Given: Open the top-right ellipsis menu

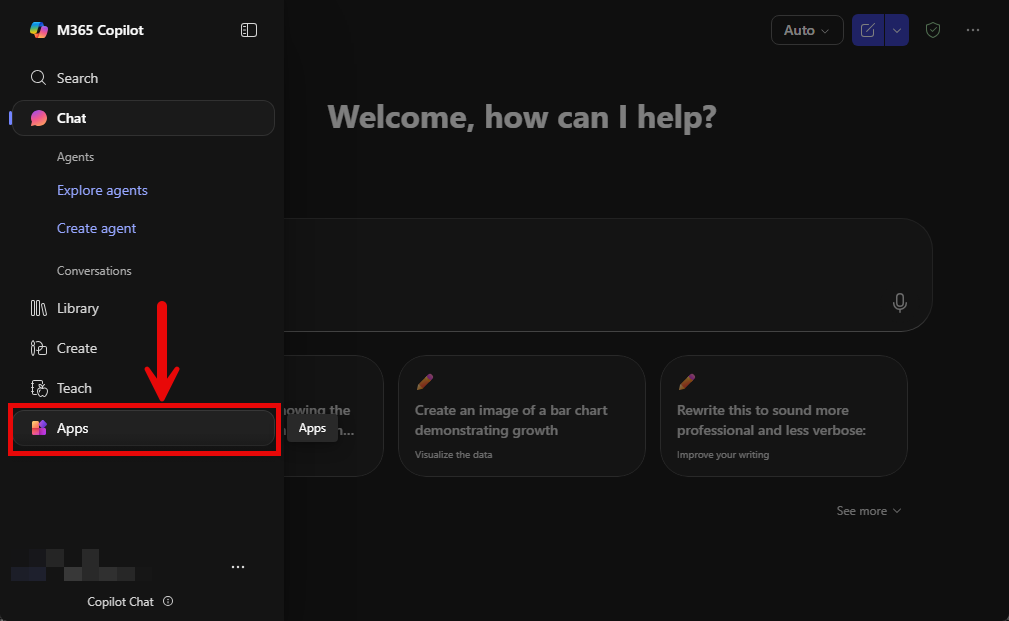Looking at the screenshot, I should 972,29.
